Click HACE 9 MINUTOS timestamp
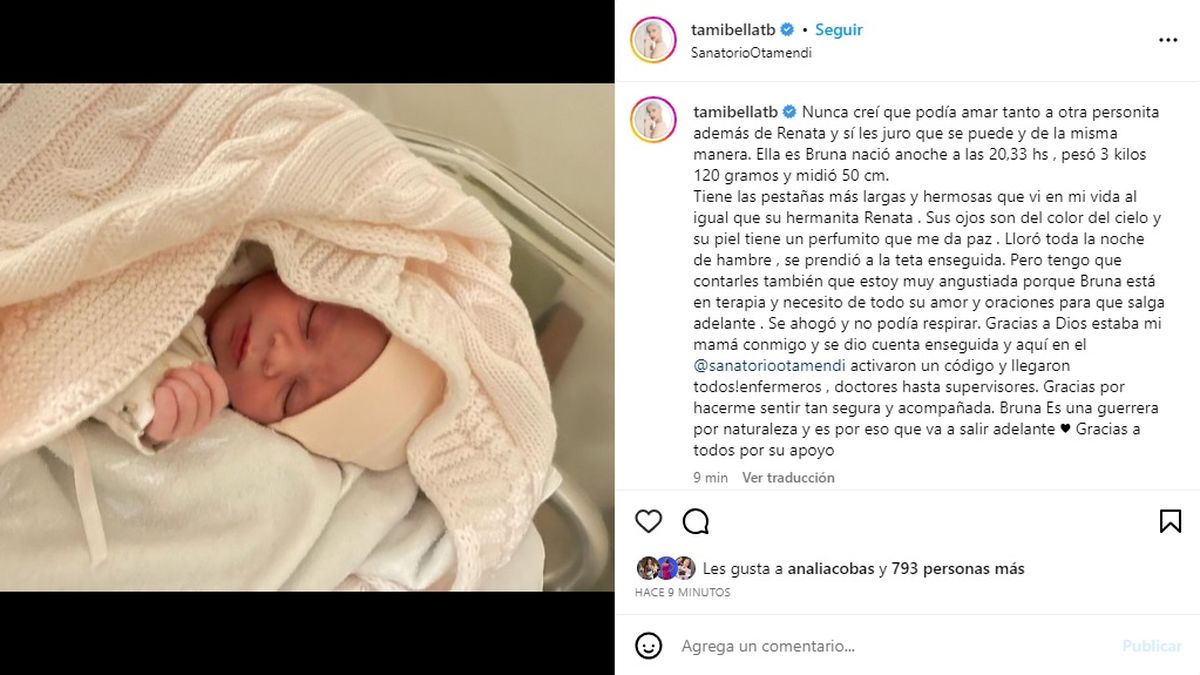The image size is (1200, 675). coord(683,593)
